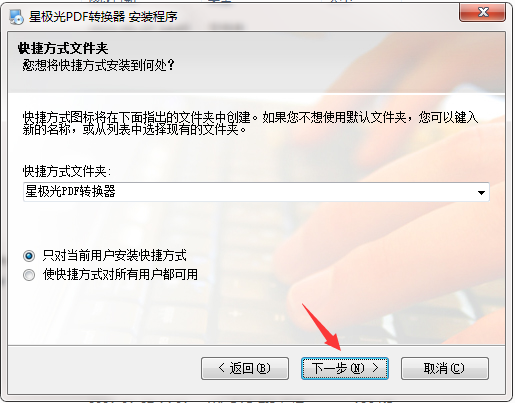Viewport: 515px width, 403px height.
Task: Click the description paragraph about default folder
Action: 251,123
